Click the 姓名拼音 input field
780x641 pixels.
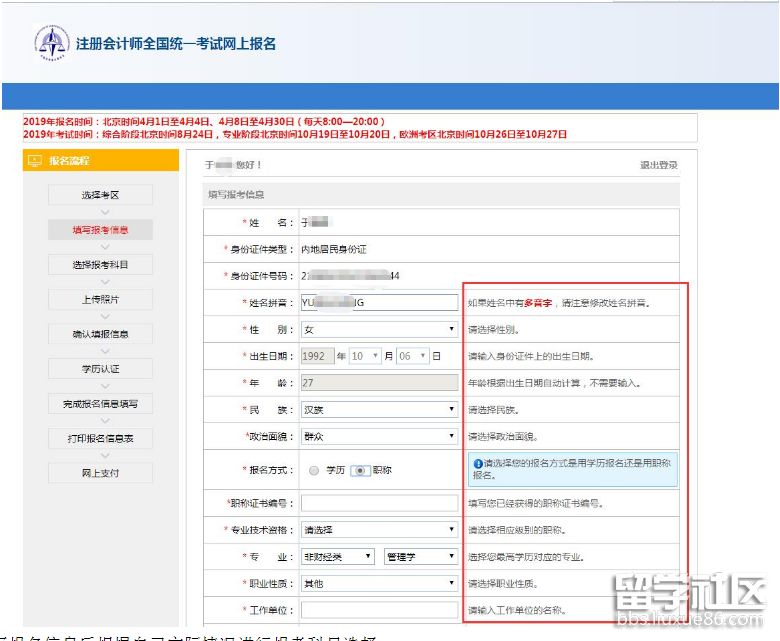click(379, 302)
